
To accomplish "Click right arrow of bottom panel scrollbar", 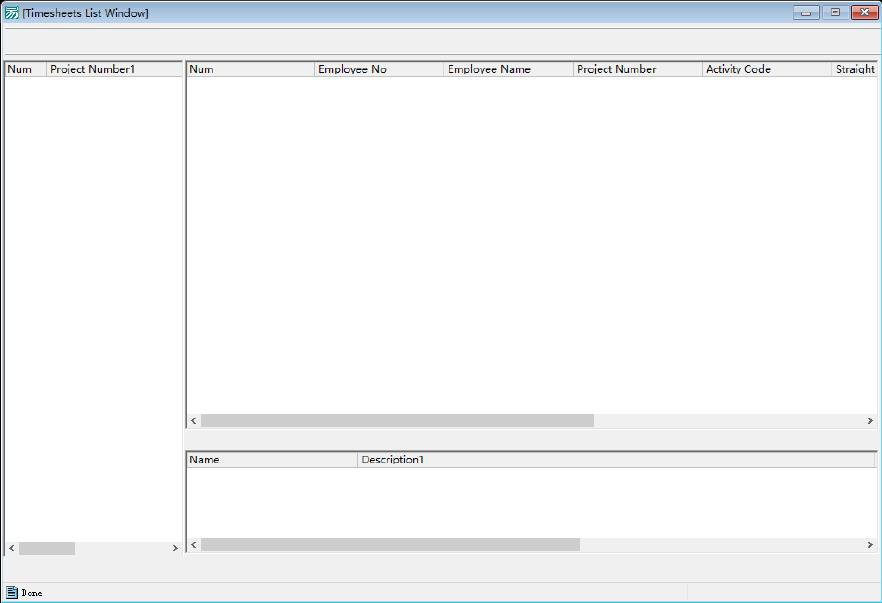I will pos(869,545).
